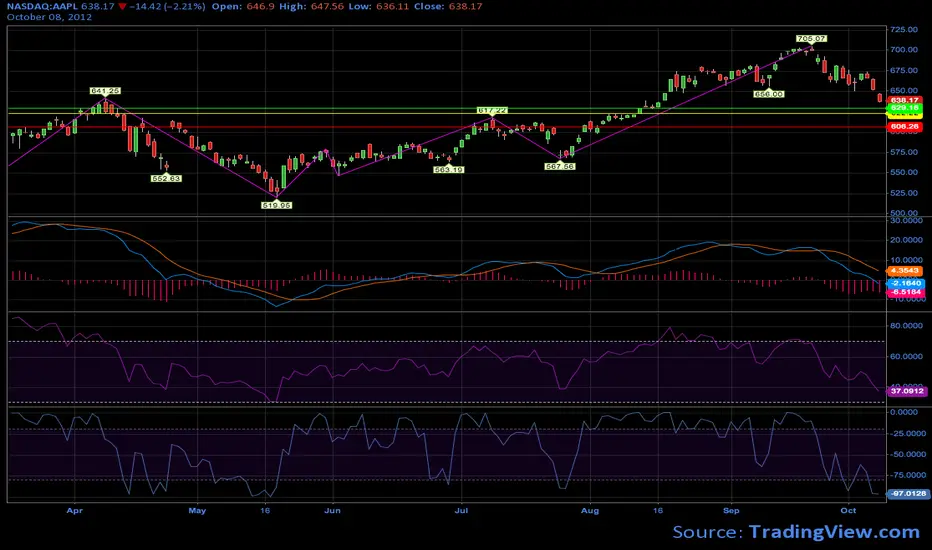Click the 575.00 price axis label
The height and width of the screenshot is (550, 932).
click(903, 152)
